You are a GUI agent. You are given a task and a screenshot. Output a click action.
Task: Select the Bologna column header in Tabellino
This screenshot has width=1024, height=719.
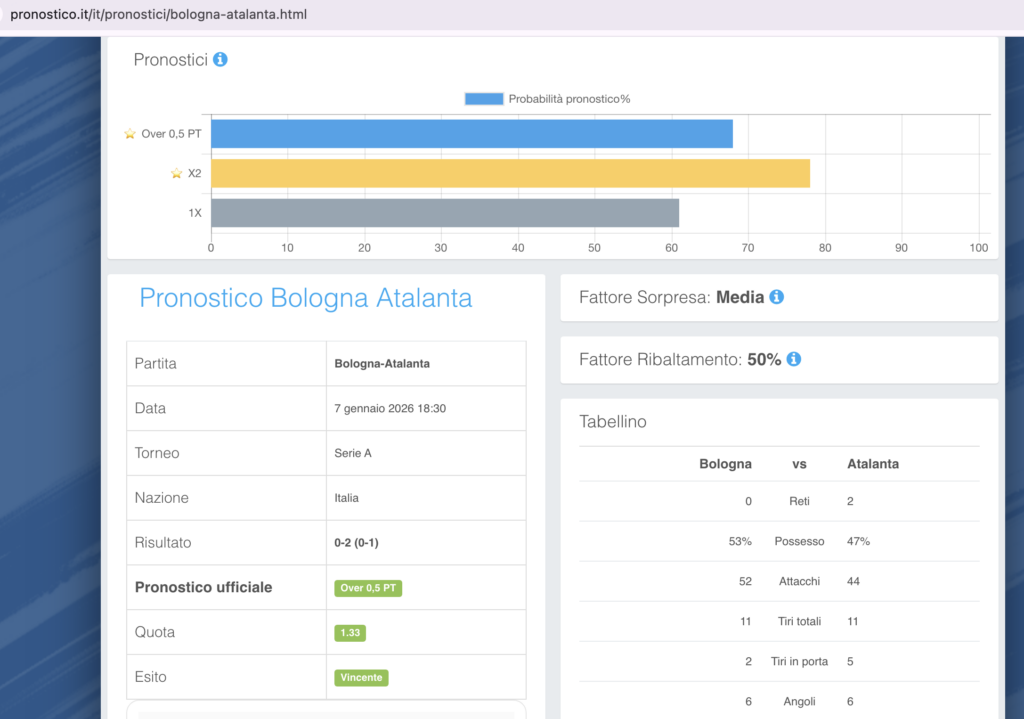pos(725,464)
